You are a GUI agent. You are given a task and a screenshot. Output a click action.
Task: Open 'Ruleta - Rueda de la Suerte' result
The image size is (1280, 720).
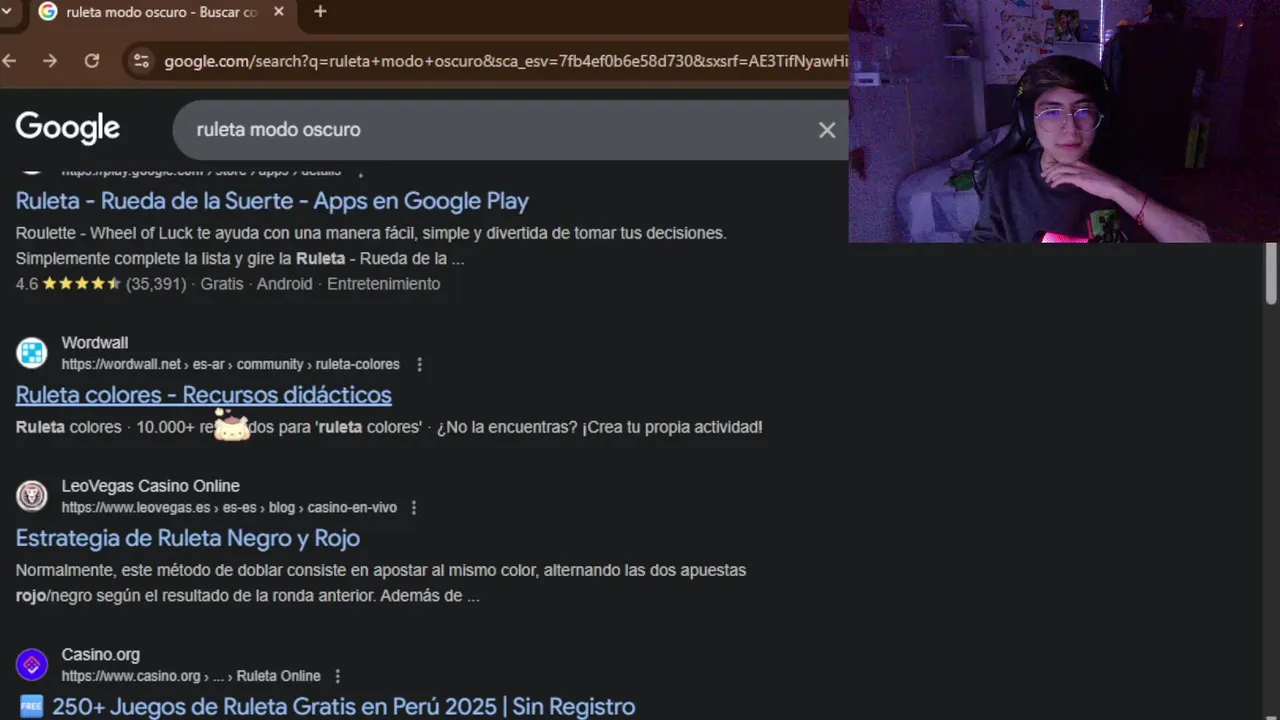point(272,201)
